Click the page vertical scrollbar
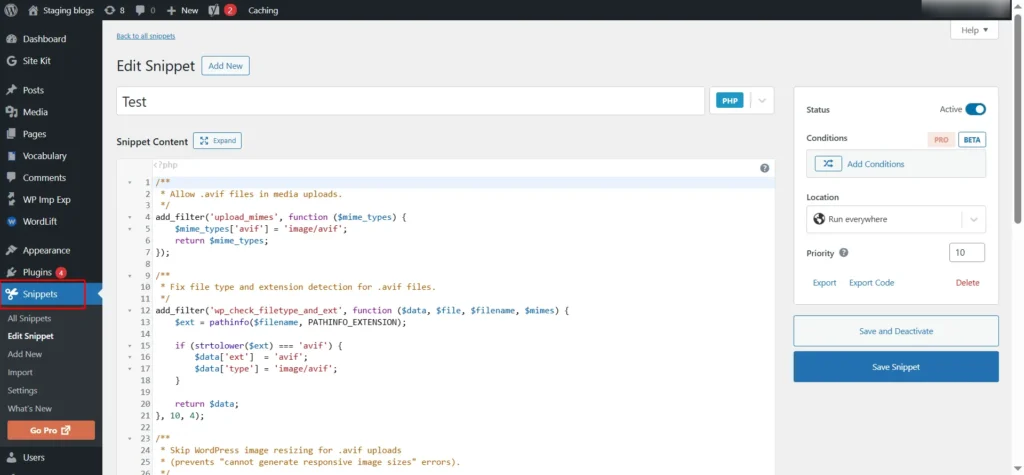 click(1017, 120)
